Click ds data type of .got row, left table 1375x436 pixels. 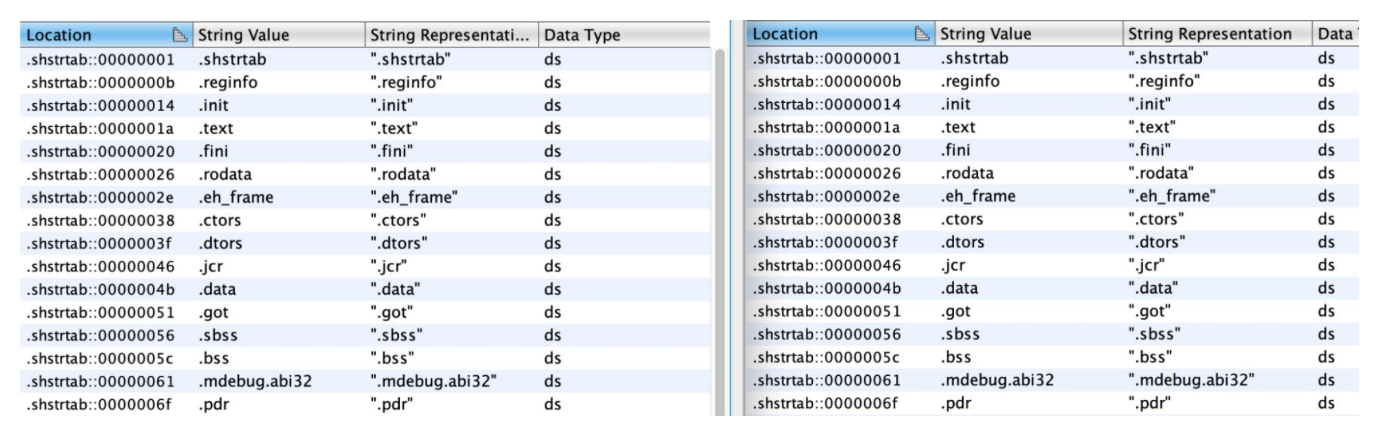point(551,312)
